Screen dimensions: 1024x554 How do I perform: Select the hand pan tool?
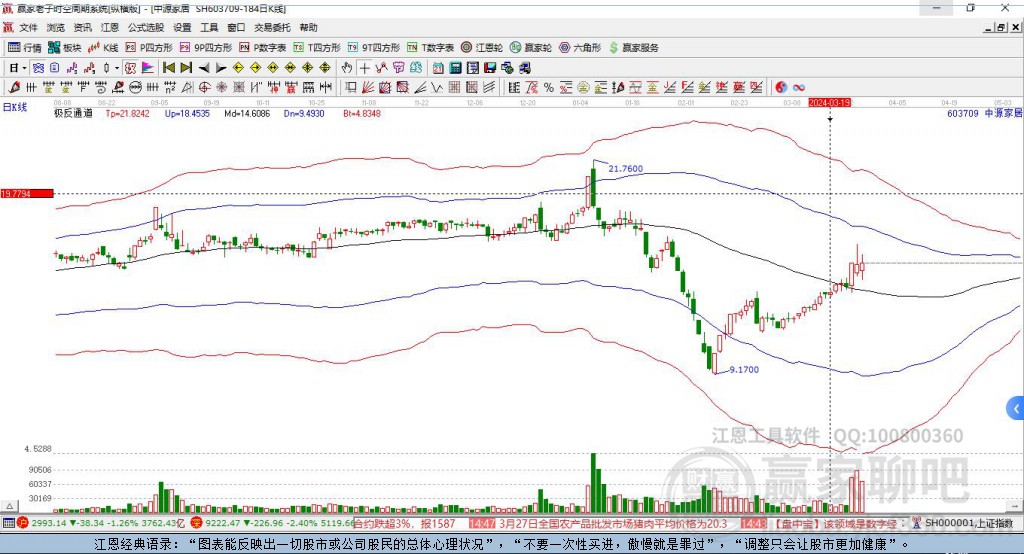347,68
